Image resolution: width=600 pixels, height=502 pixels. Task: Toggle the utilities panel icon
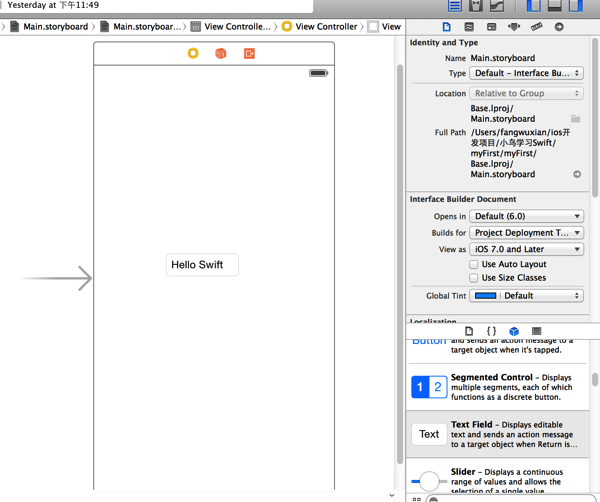point(576,5)
